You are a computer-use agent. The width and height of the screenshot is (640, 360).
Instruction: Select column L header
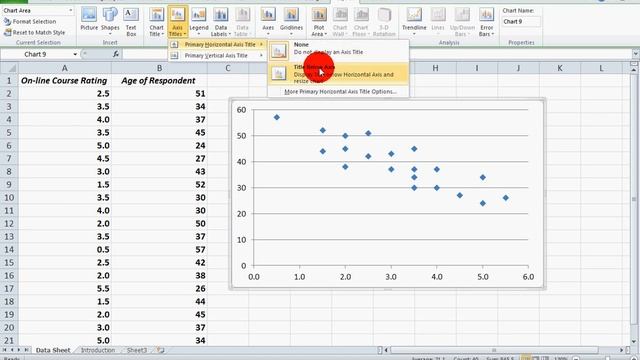(601, 68)
